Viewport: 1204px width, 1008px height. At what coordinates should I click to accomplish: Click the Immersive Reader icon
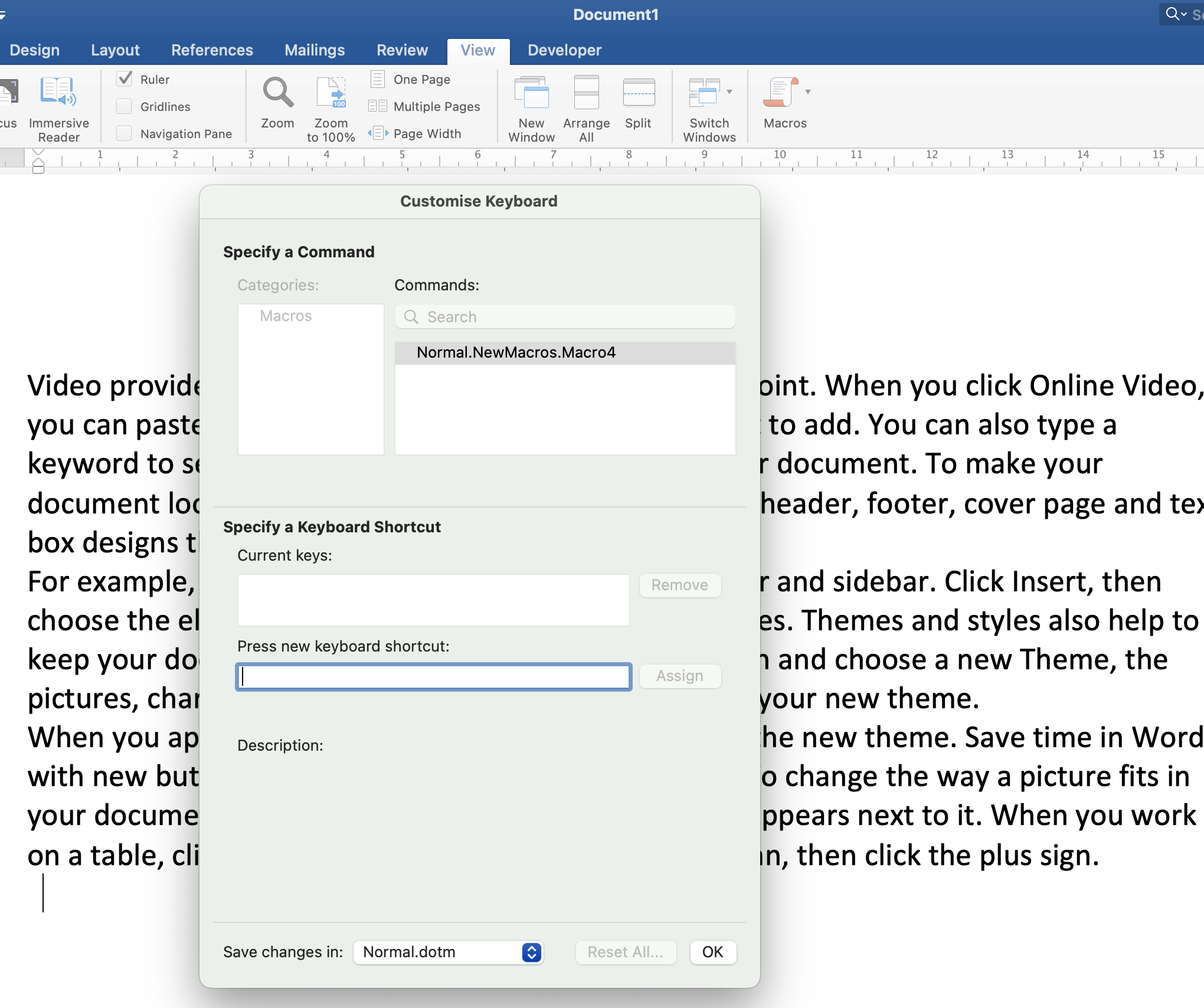pyautogui.click(x=58, y=93)
